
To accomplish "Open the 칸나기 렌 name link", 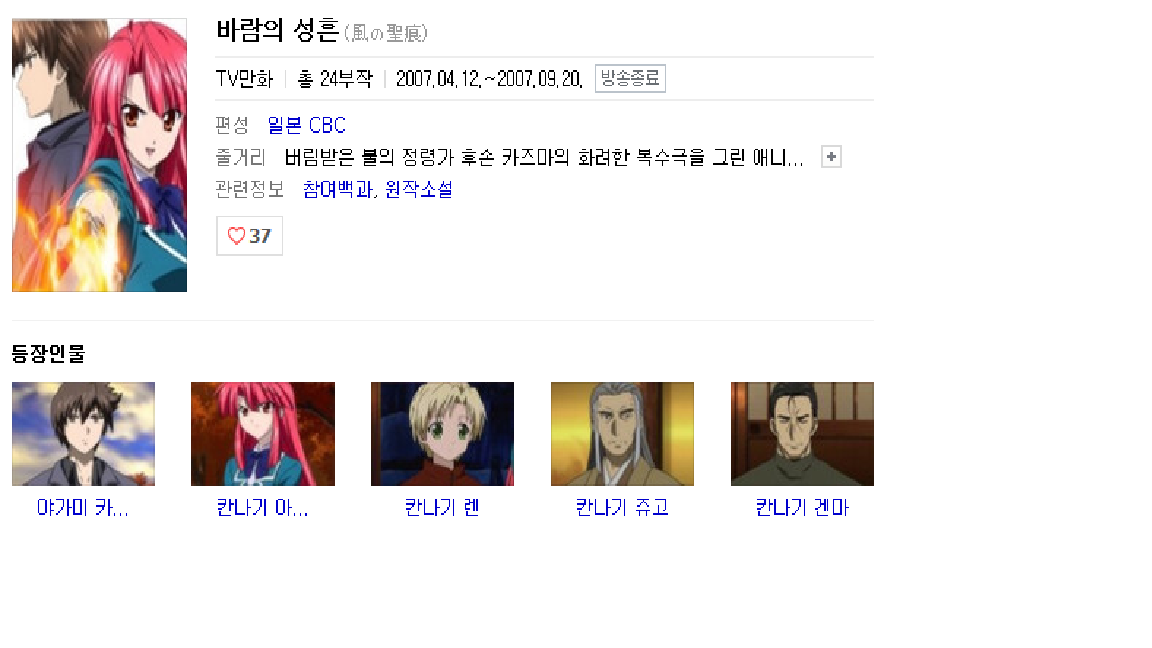I will 442,508.
